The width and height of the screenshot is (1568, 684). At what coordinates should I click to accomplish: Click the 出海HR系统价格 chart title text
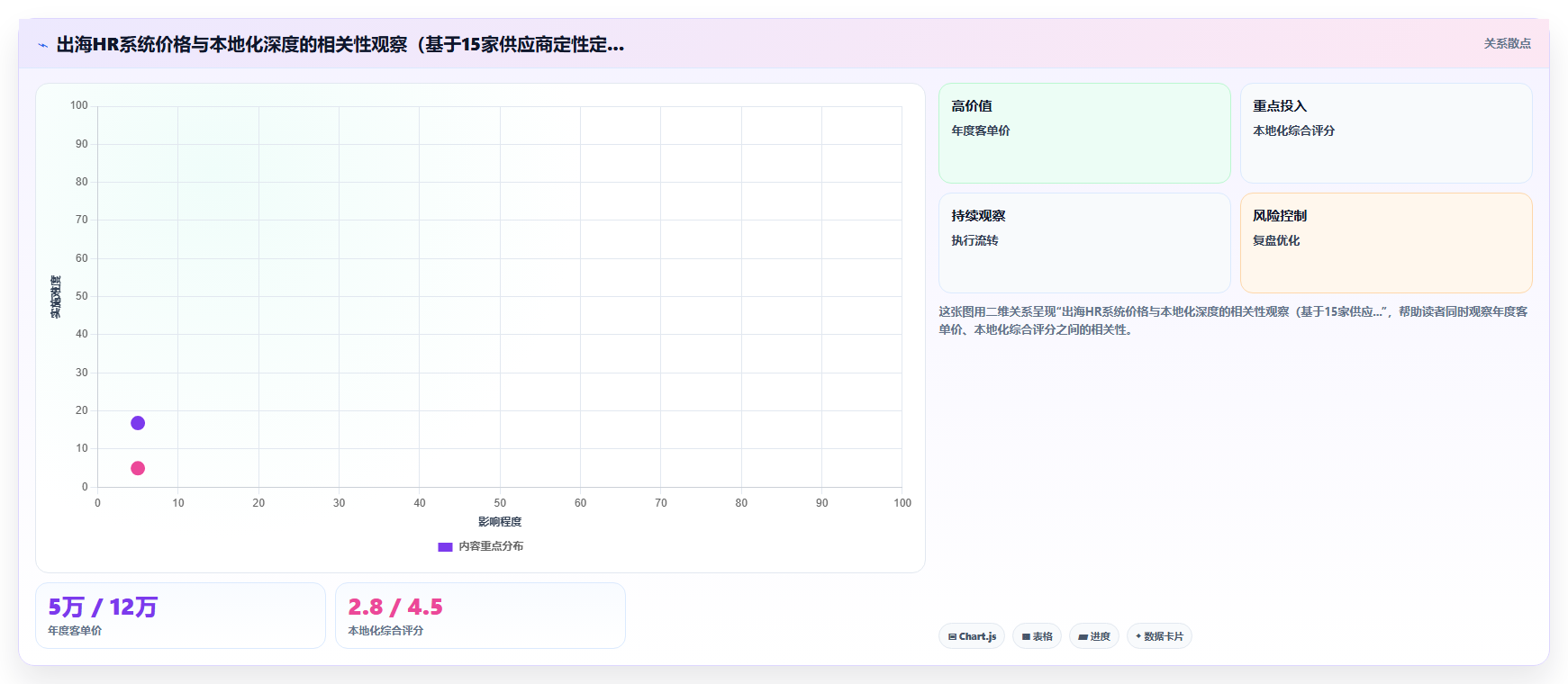(340, 44)
